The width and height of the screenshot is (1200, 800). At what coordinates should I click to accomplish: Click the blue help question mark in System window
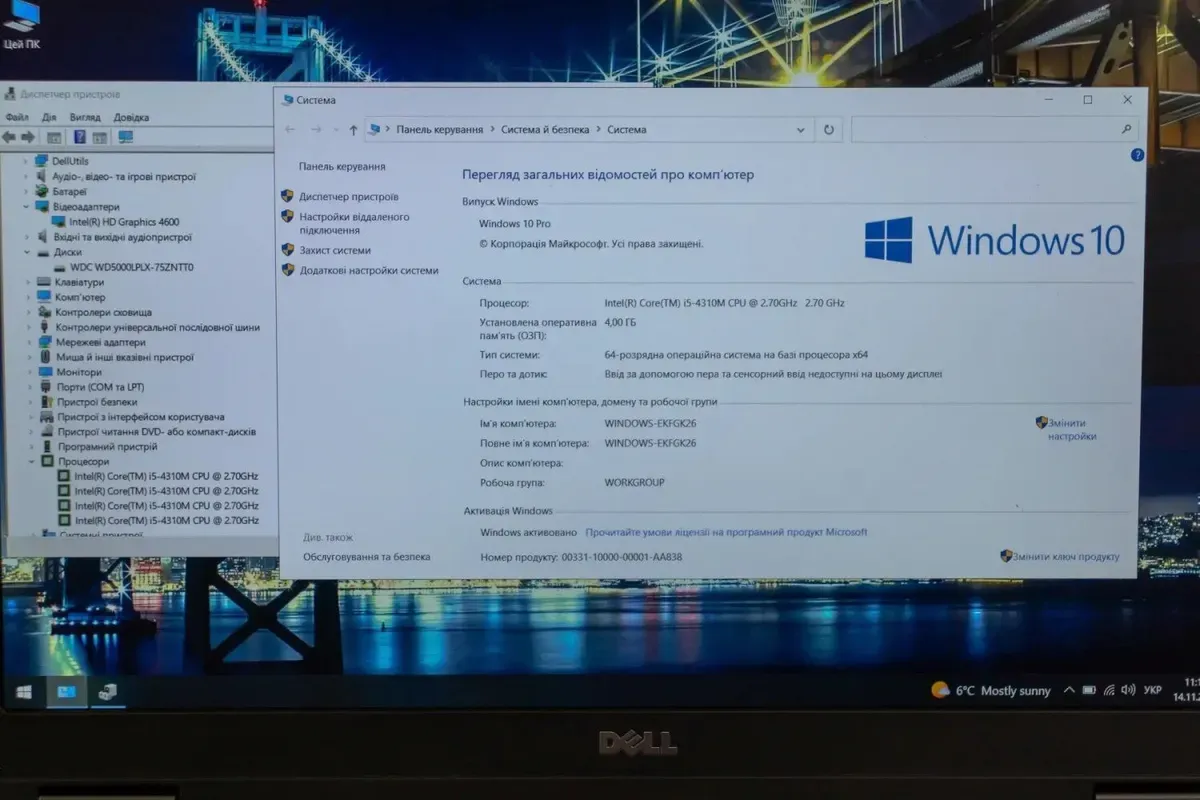click(1137, 155)
